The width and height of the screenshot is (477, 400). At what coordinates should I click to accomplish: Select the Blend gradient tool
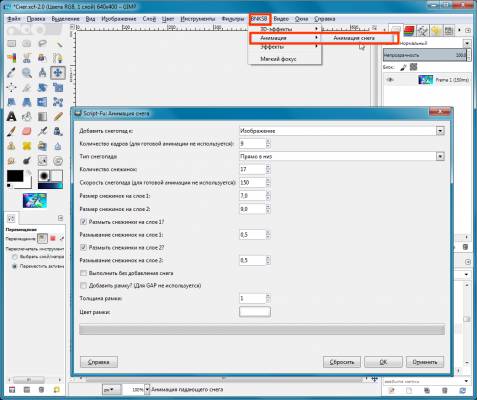tap(42, 117)
